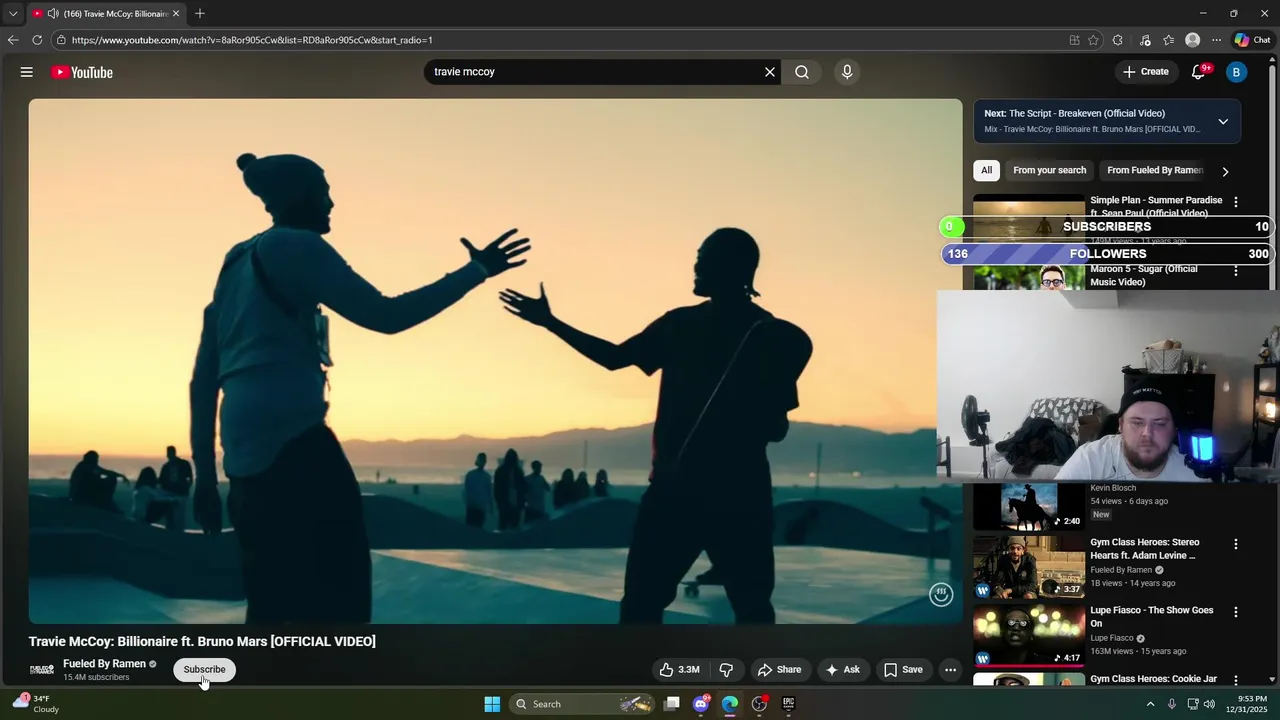
Task: Subscribe to Fueled By Ramen
Action: (204, 670)
